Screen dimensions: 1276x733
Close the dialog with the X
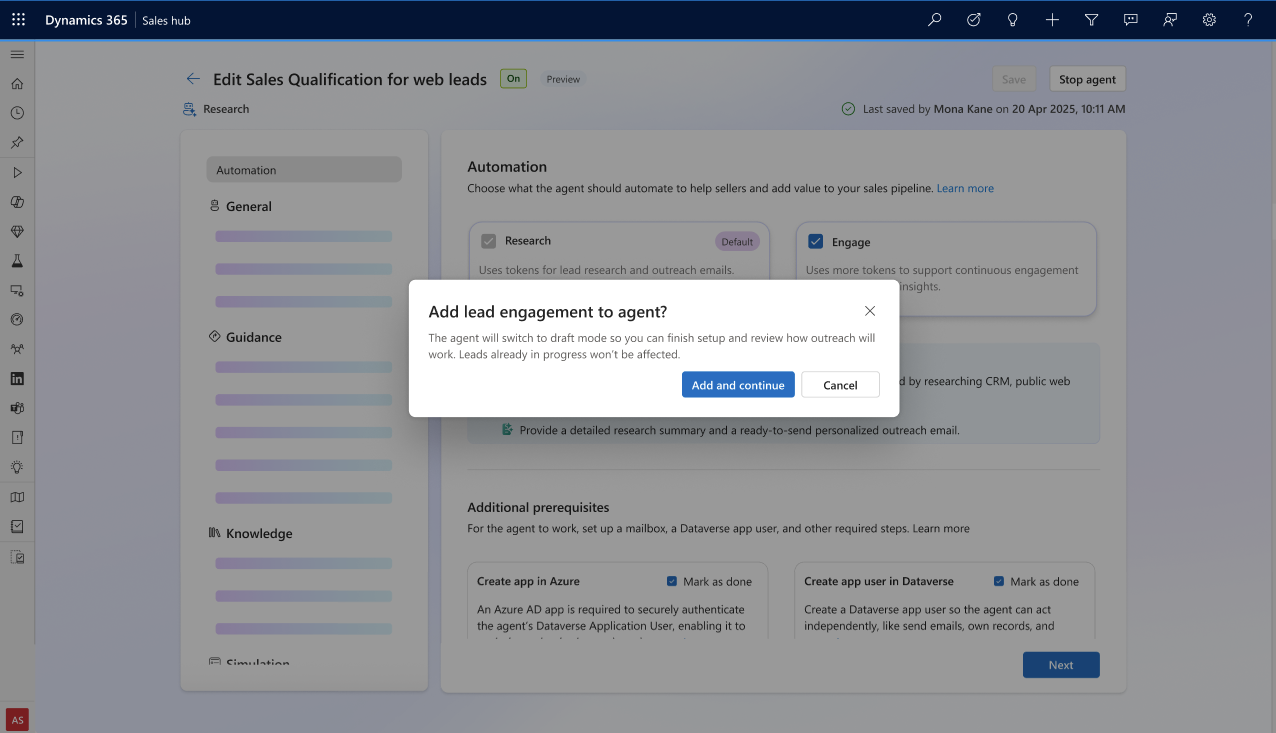point(870,311)
